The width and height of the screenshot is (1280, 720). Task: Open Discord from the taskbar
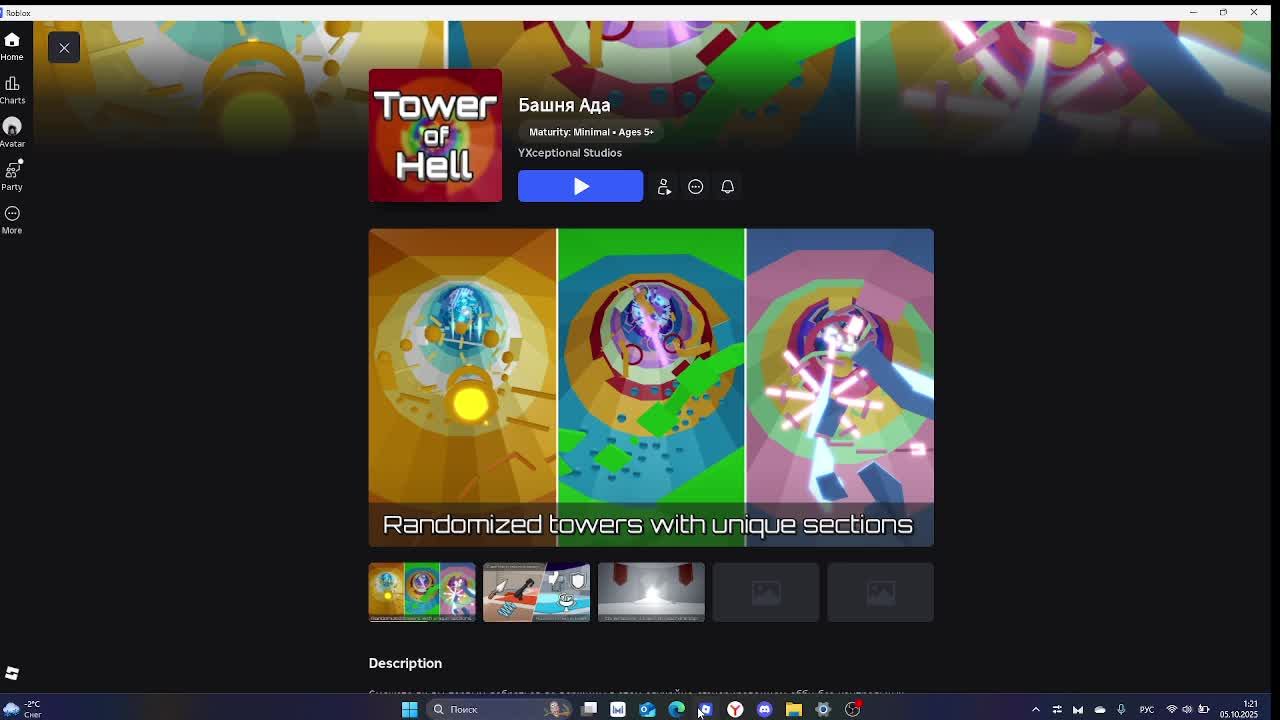[x=765, y=709]
